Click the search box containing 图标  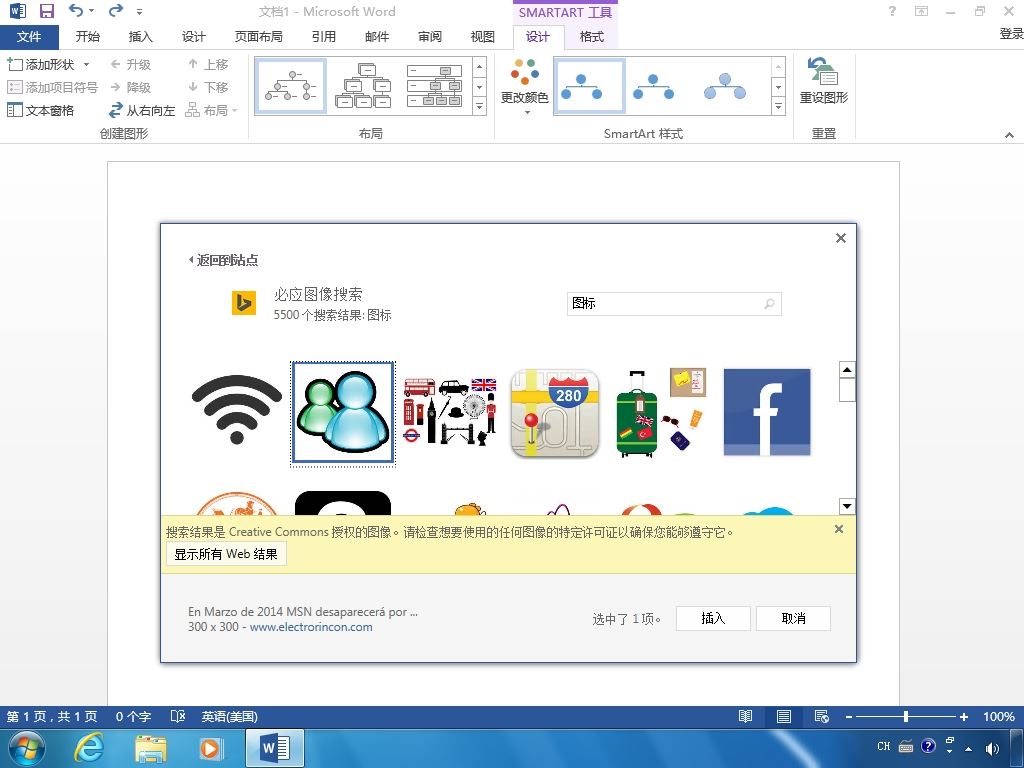pyautogui.click(x=673, y=304)
